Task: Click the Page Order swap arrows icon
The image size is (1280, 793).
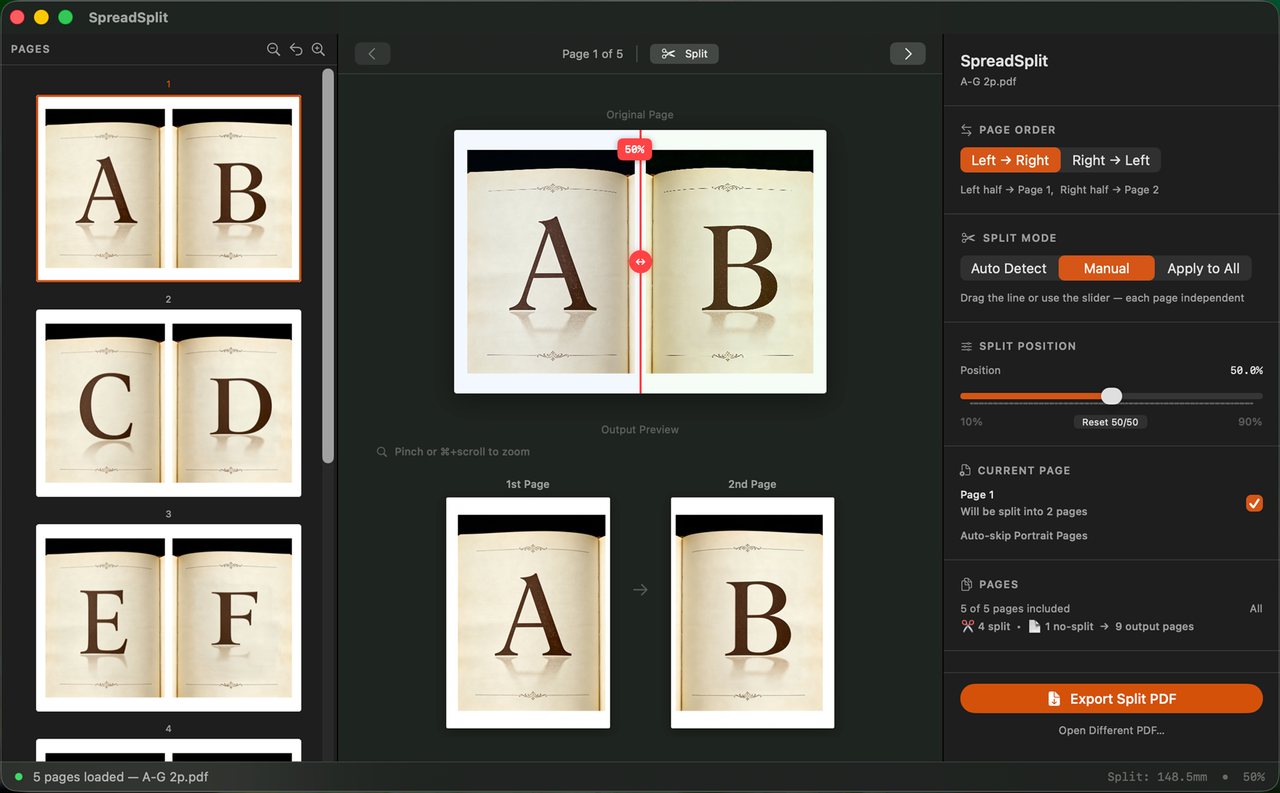Action: pos(967,130)
